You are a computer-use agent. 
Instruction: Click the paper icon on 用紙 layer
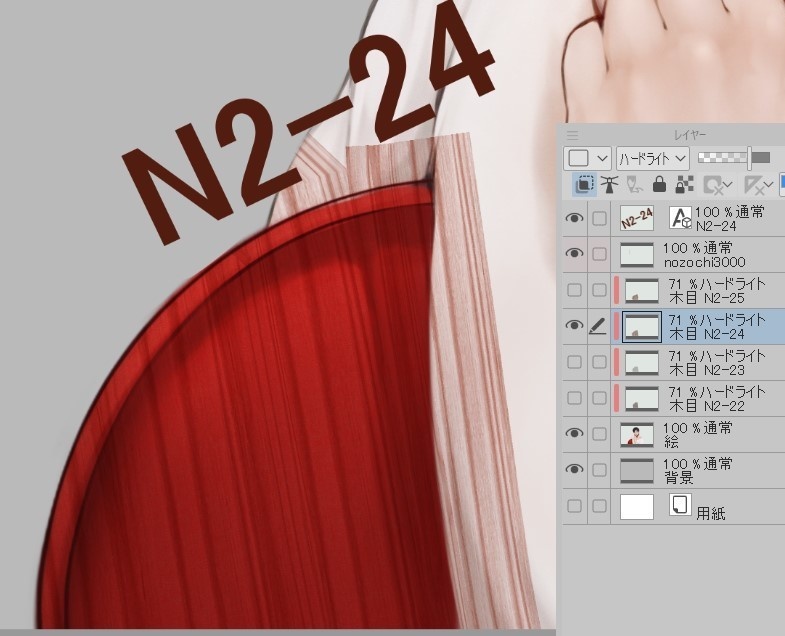680,505
